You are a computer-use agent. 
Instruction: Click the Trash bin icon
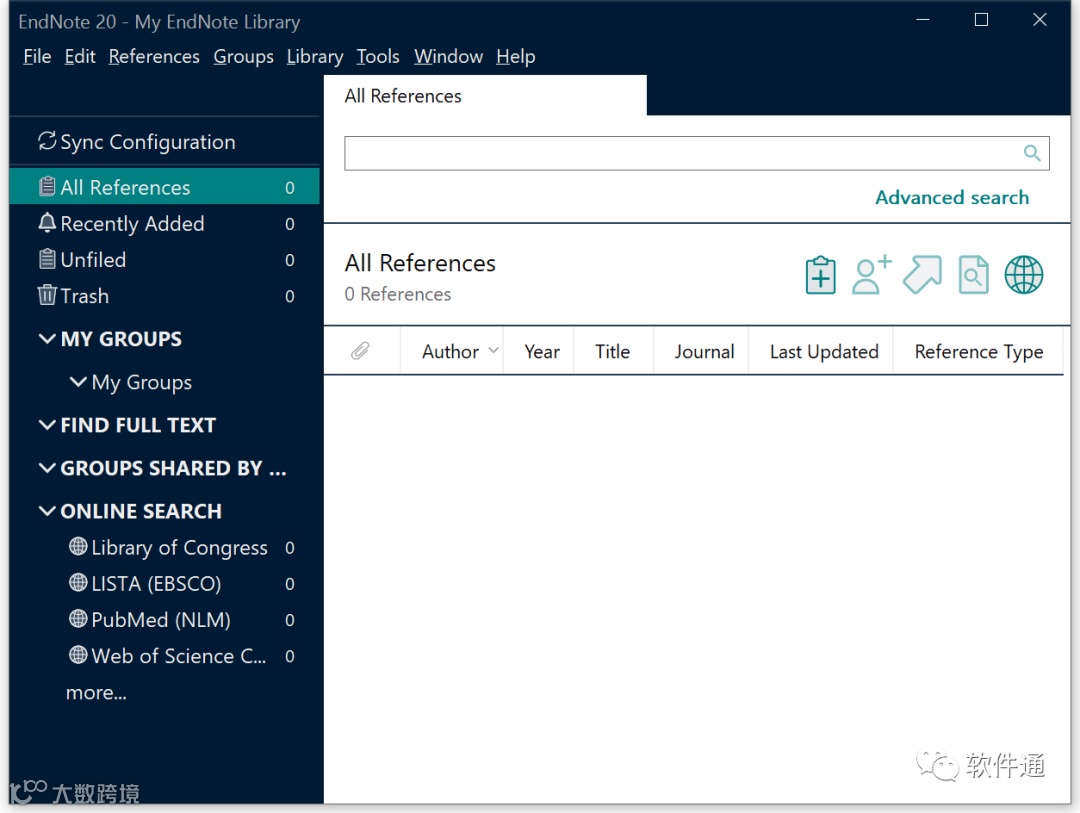[47, 295]
